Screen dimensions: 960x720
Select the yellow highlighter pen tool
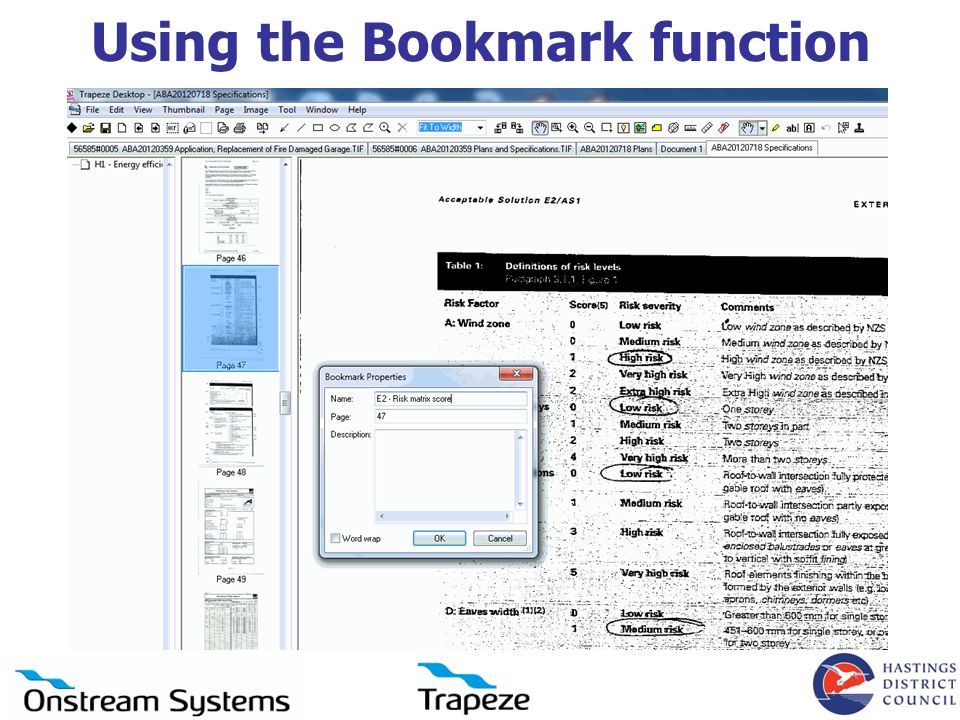[x=775, y=128]
